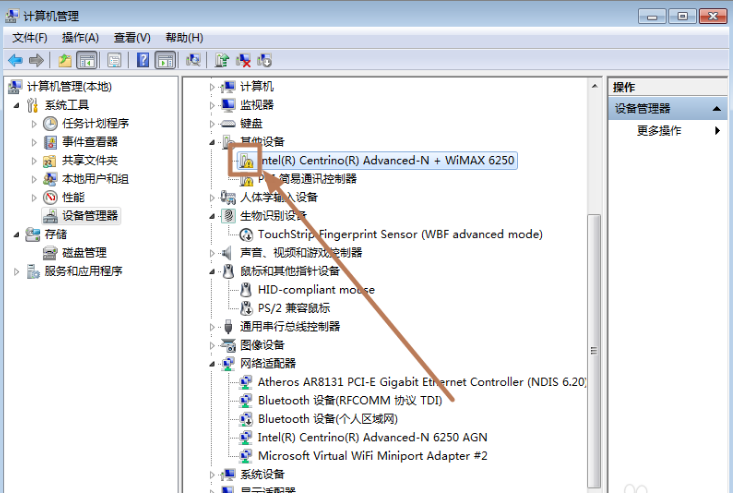
Task: Select Microsoft Virtual WiFi Miniport Adapter #2
Action: point(373,456)
